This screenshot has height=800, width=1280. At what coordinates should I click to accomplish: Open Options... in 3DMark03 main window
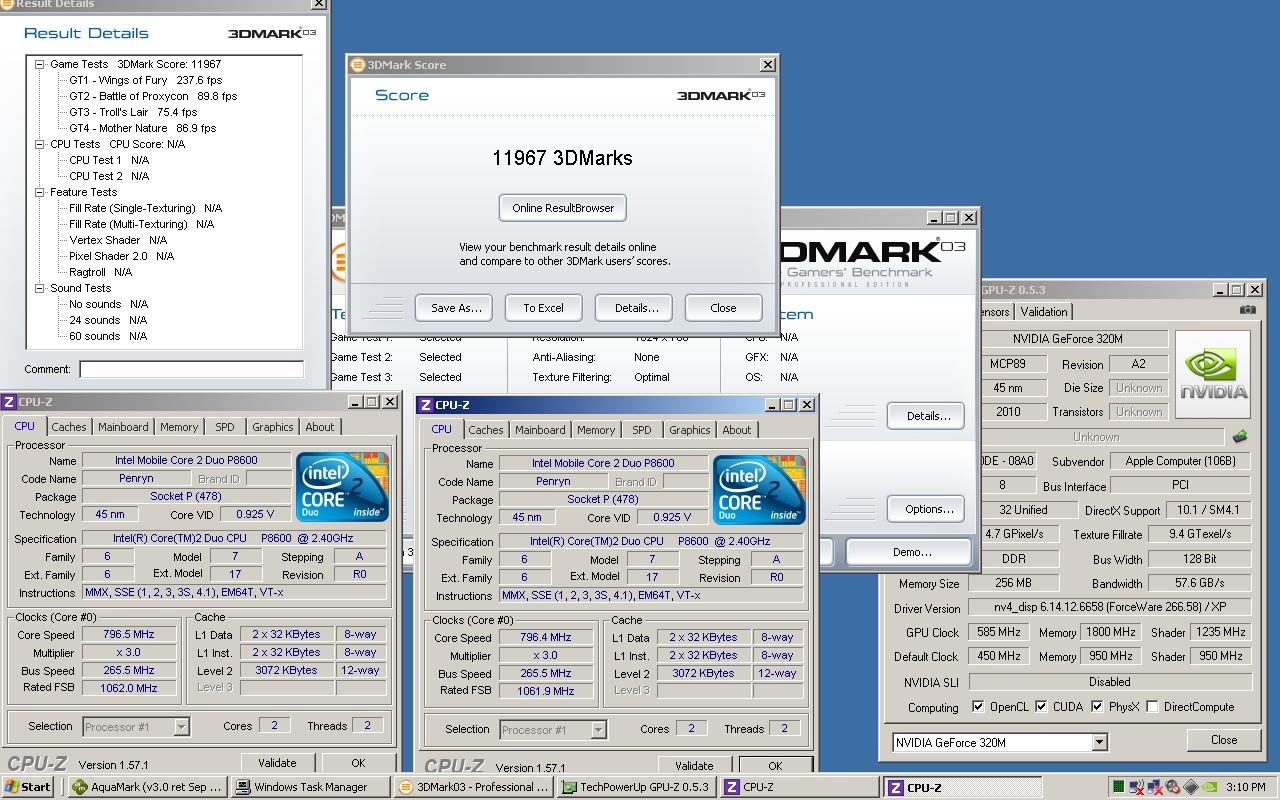coord(927,509)
